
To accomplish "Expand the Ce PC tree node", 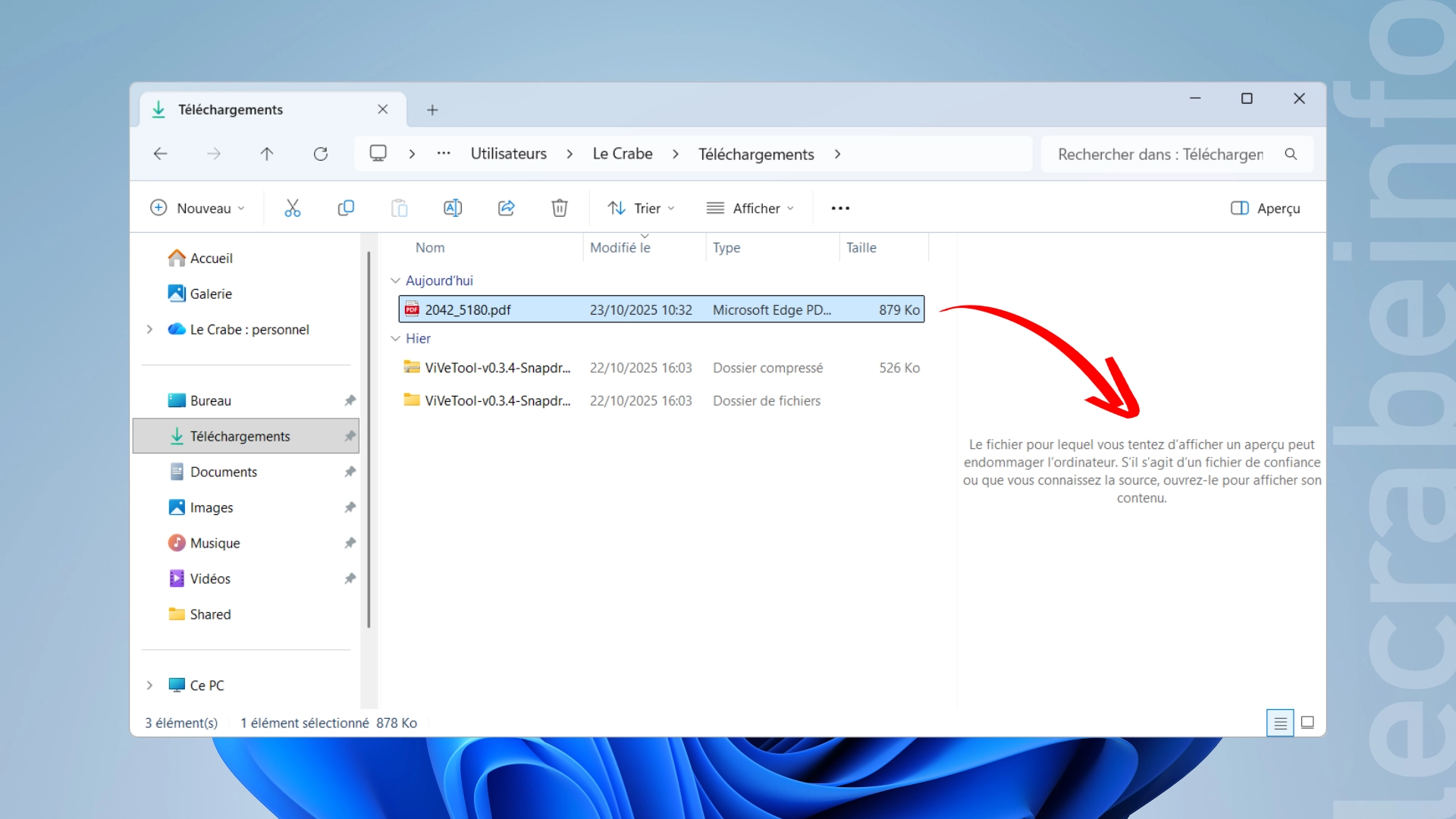I will point(149,685).
